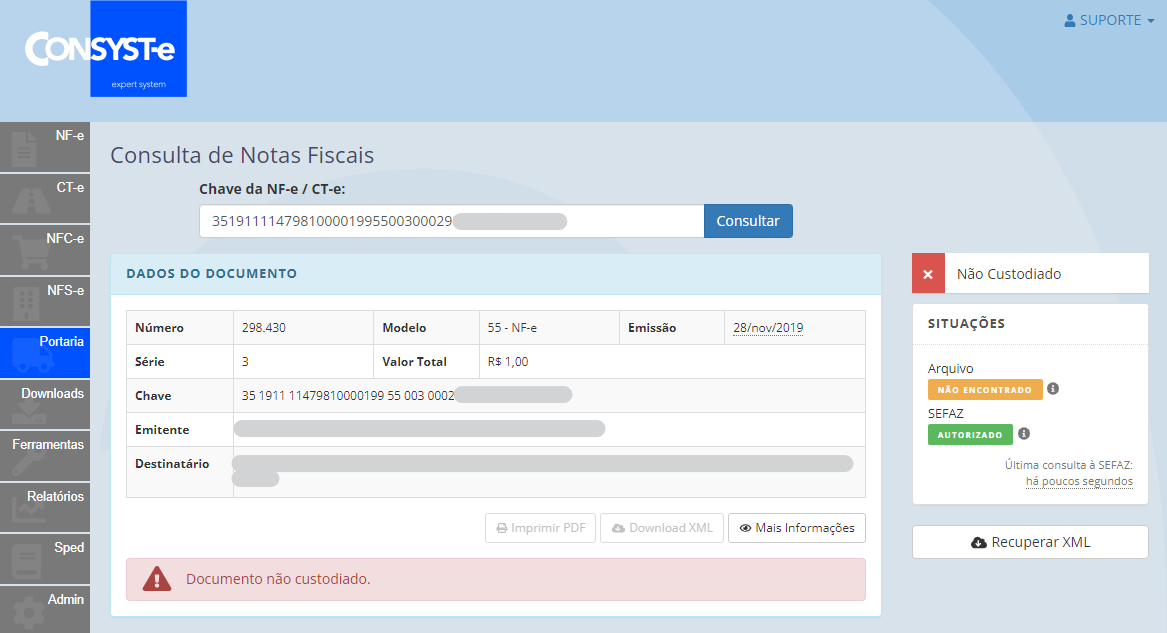Click the Série value 3
Screen dimensions: 1167x633
click(x=245, y=362)
